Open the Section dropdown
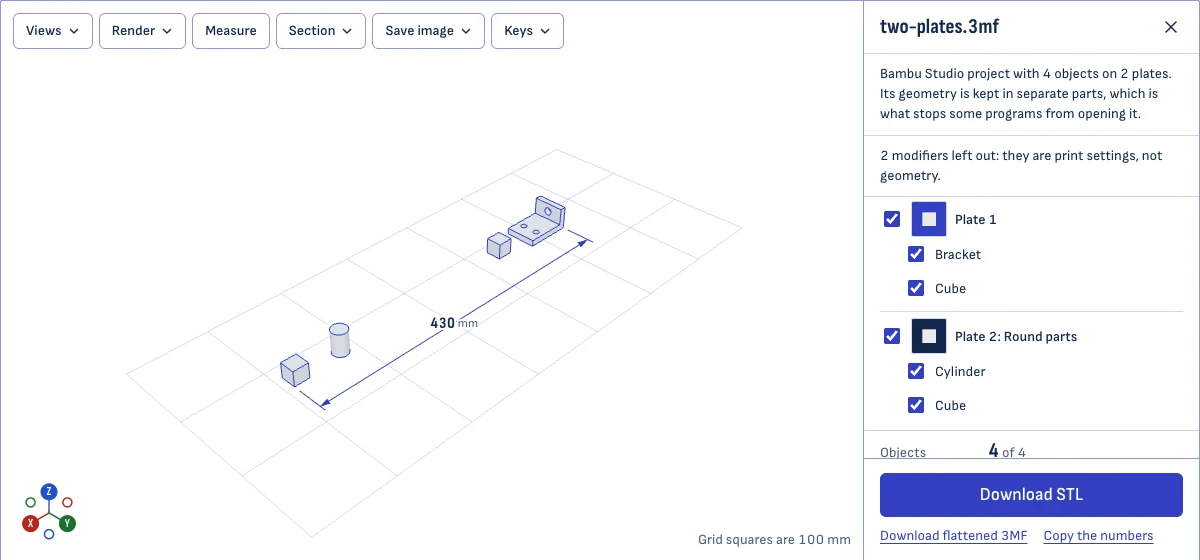This screenshot has height=560, width=1200. (320, 31)
